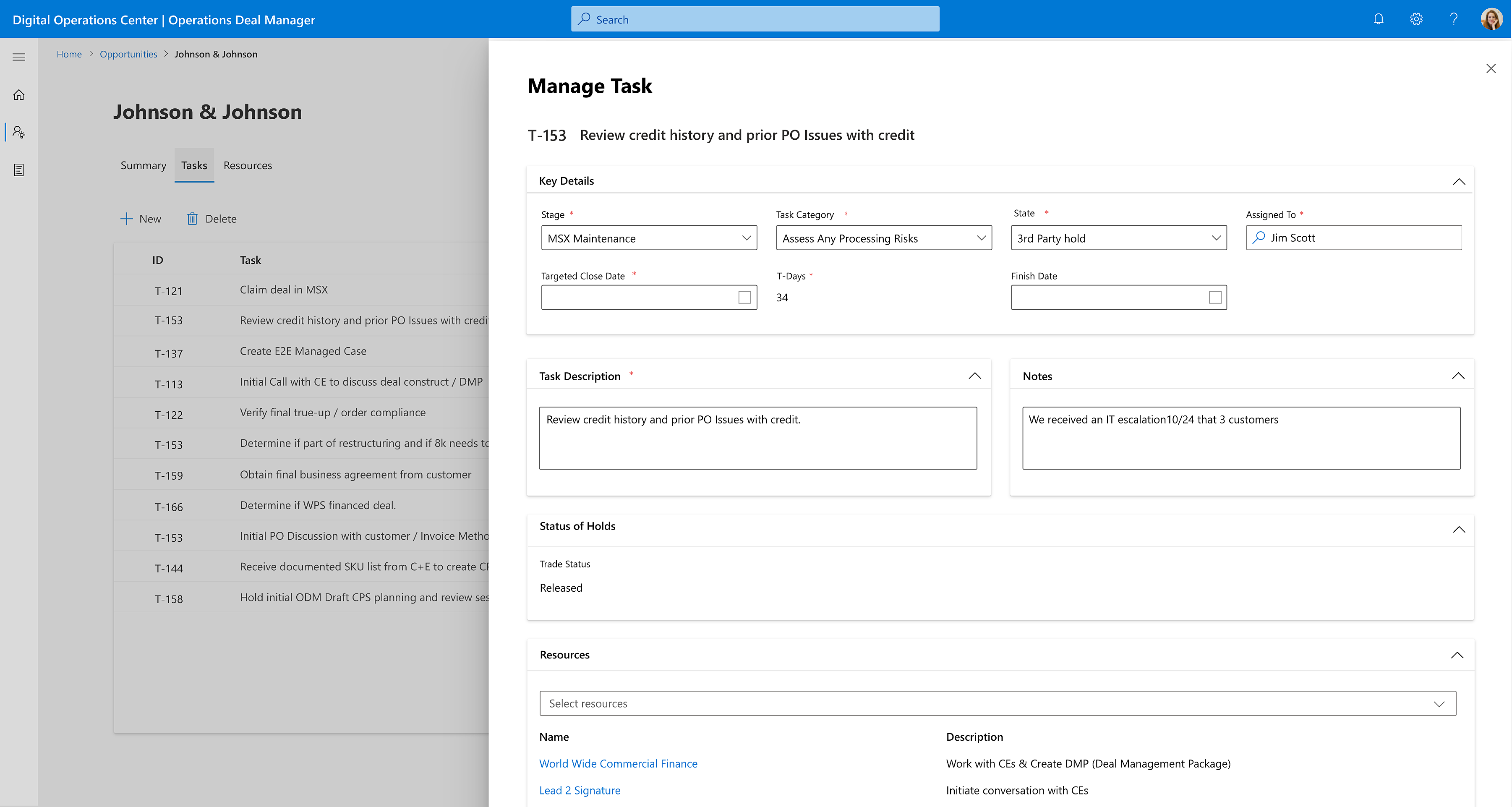Collapse the Status of Holds section
The height and width of the screenshot is (807, 1512).
coord(1459,529)
